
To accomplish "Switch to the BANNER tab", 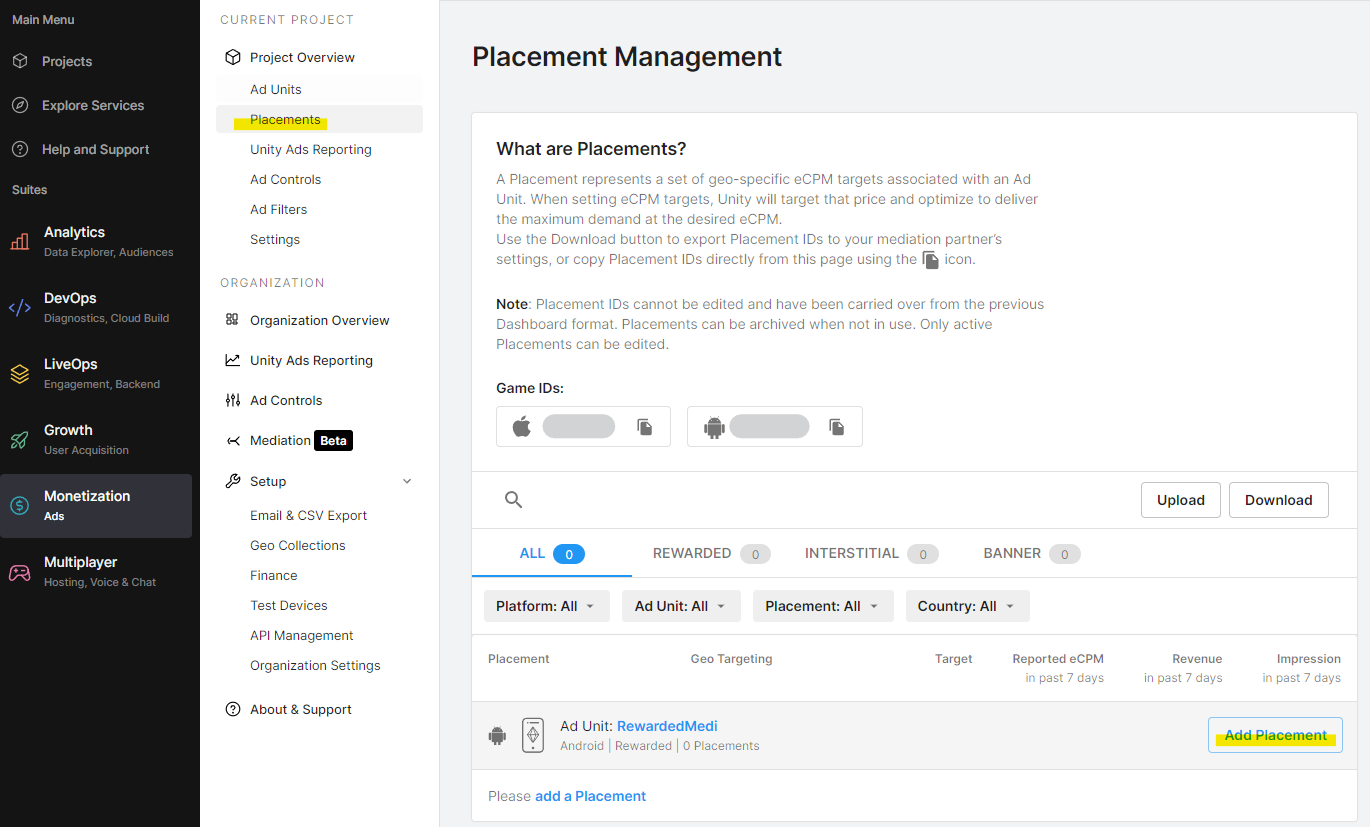I will pyautogui.click(x=1031, y=553).
